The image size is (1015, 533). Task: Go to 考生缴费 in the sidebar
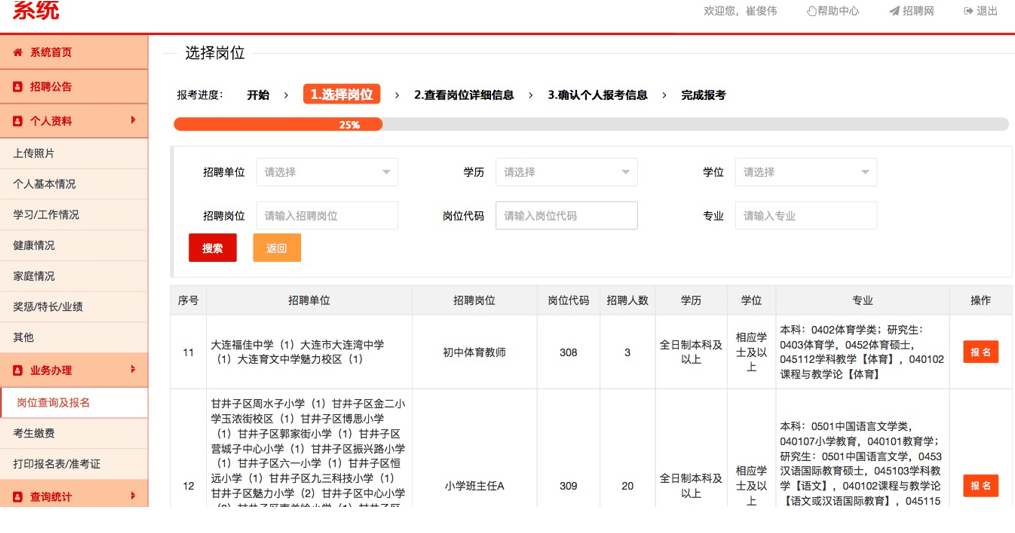pos(34,433)
